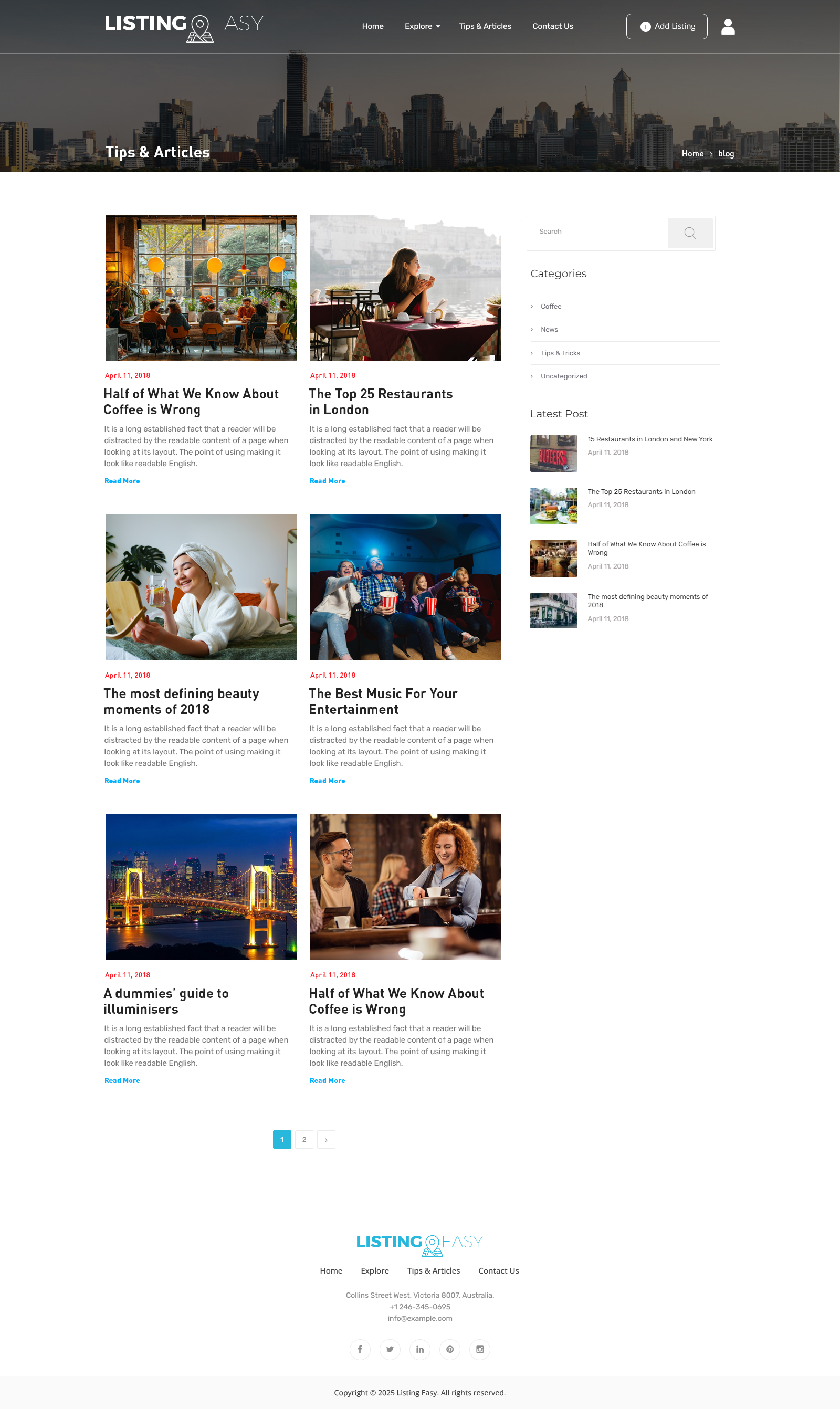
Task: Expand the Explore dropdown in top navigation
Action: coord(422,27)
